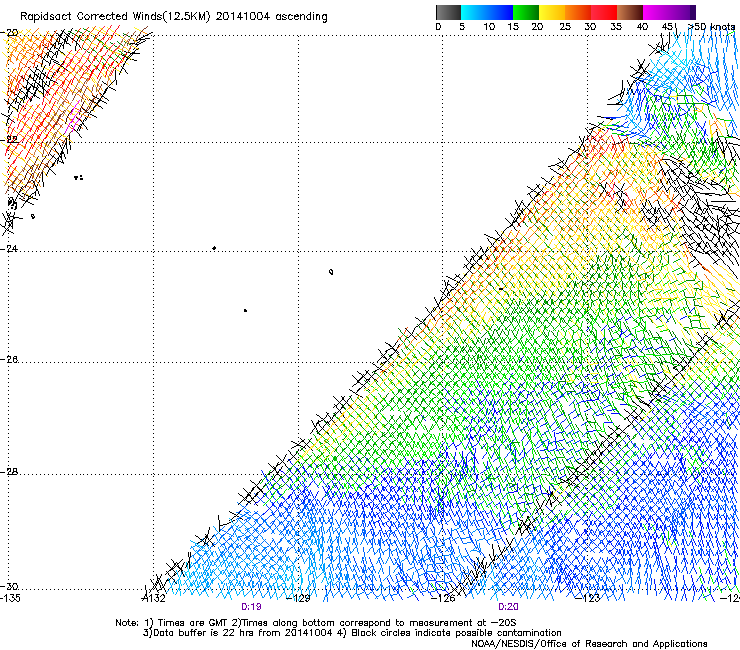Image resolution: width=740 pixels, height=650 pixels.
Task: Click the '25' label on the speed legend
Action: click(x=565, y=27)
